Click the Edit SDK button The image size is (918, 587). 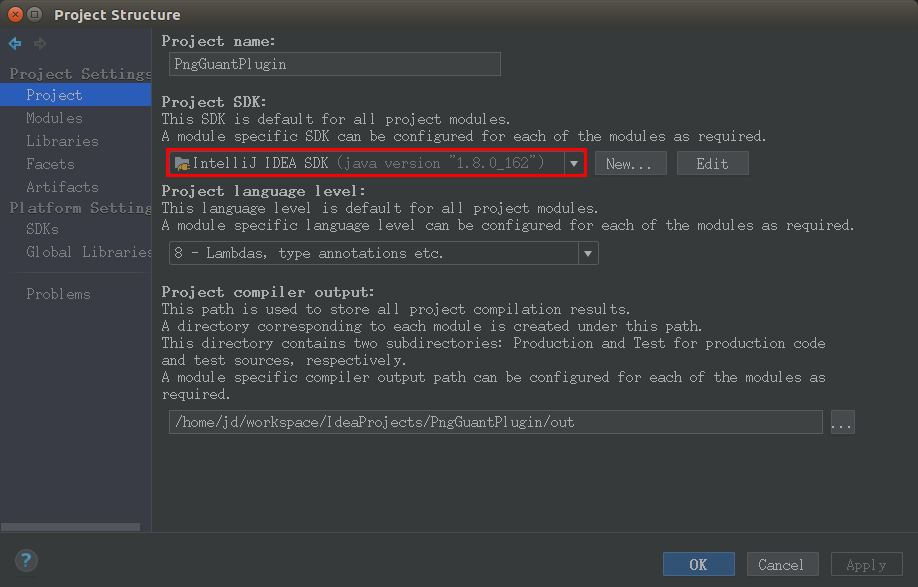tap(713, 163)
